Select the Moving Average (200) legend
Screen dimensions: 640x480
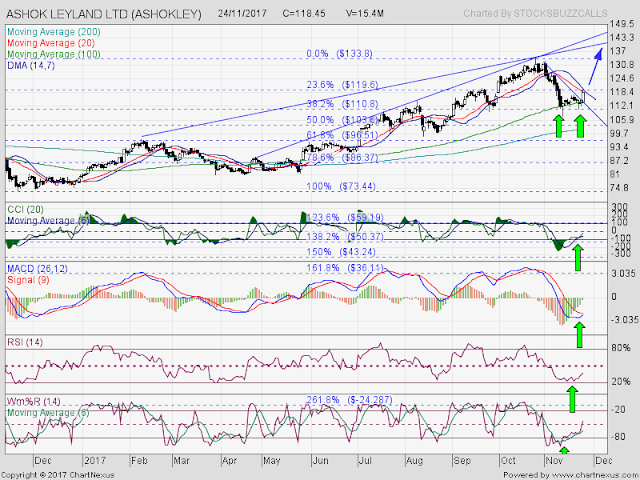coord(54,32)
